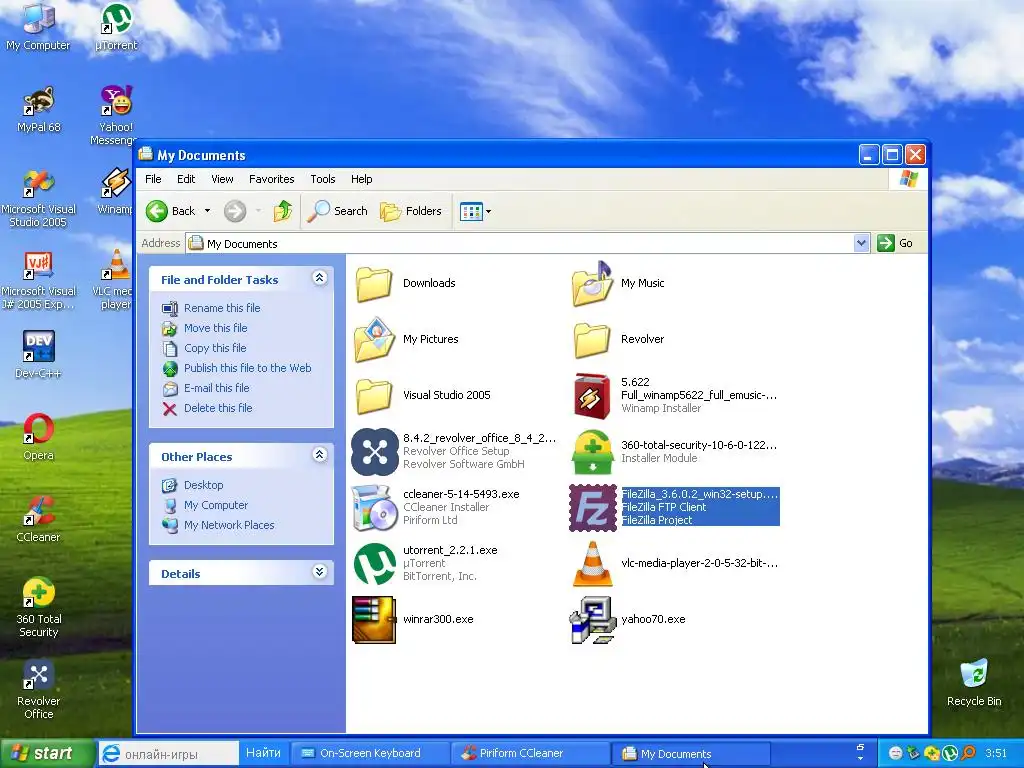Switch to On-Screen Keyboard taskbar button
Image resolution: width=1024 pixels, height=768 pixels.
pyautogui.click(x=369, y=753)
